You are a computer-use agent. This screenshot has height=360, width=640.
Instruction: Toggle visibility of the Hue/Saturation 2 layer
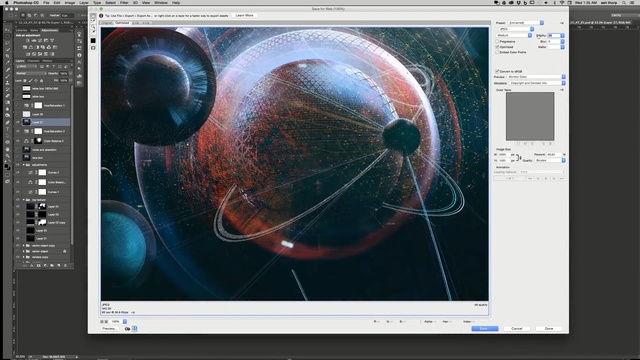click(18, 131)
